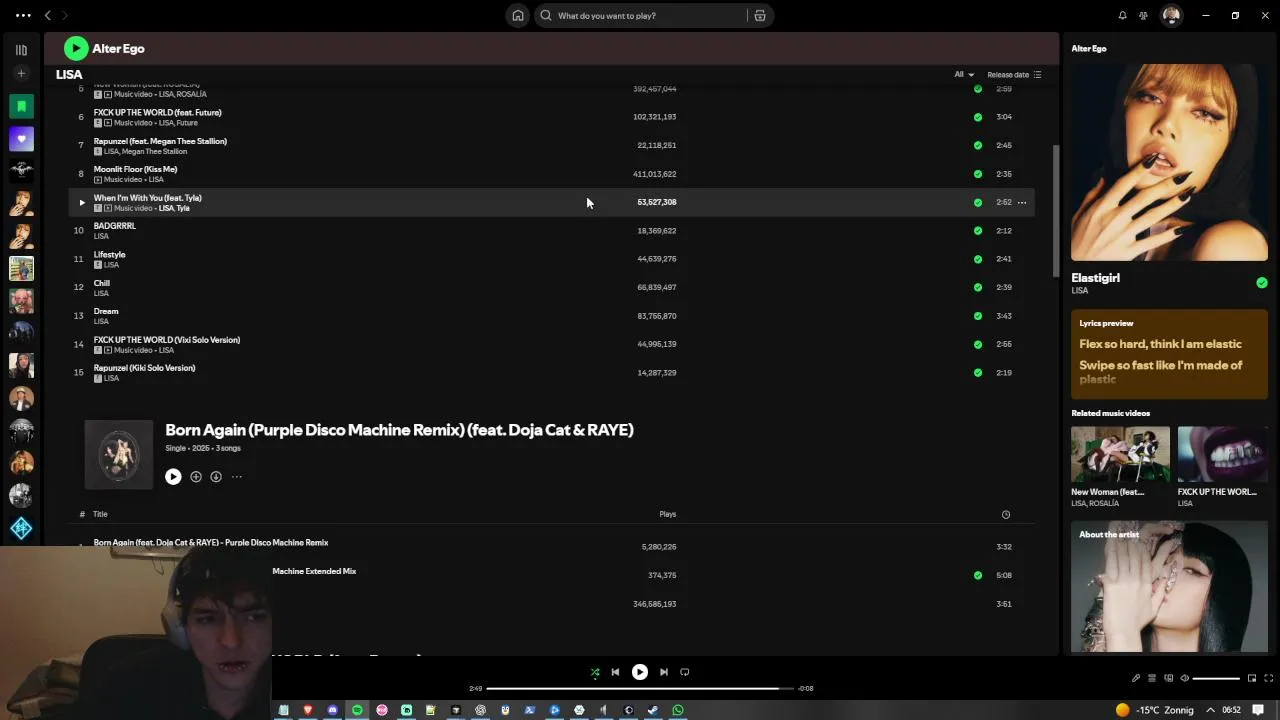
Task: Toggle saved checkmark for Dream
Action: [x=978, y=316]
